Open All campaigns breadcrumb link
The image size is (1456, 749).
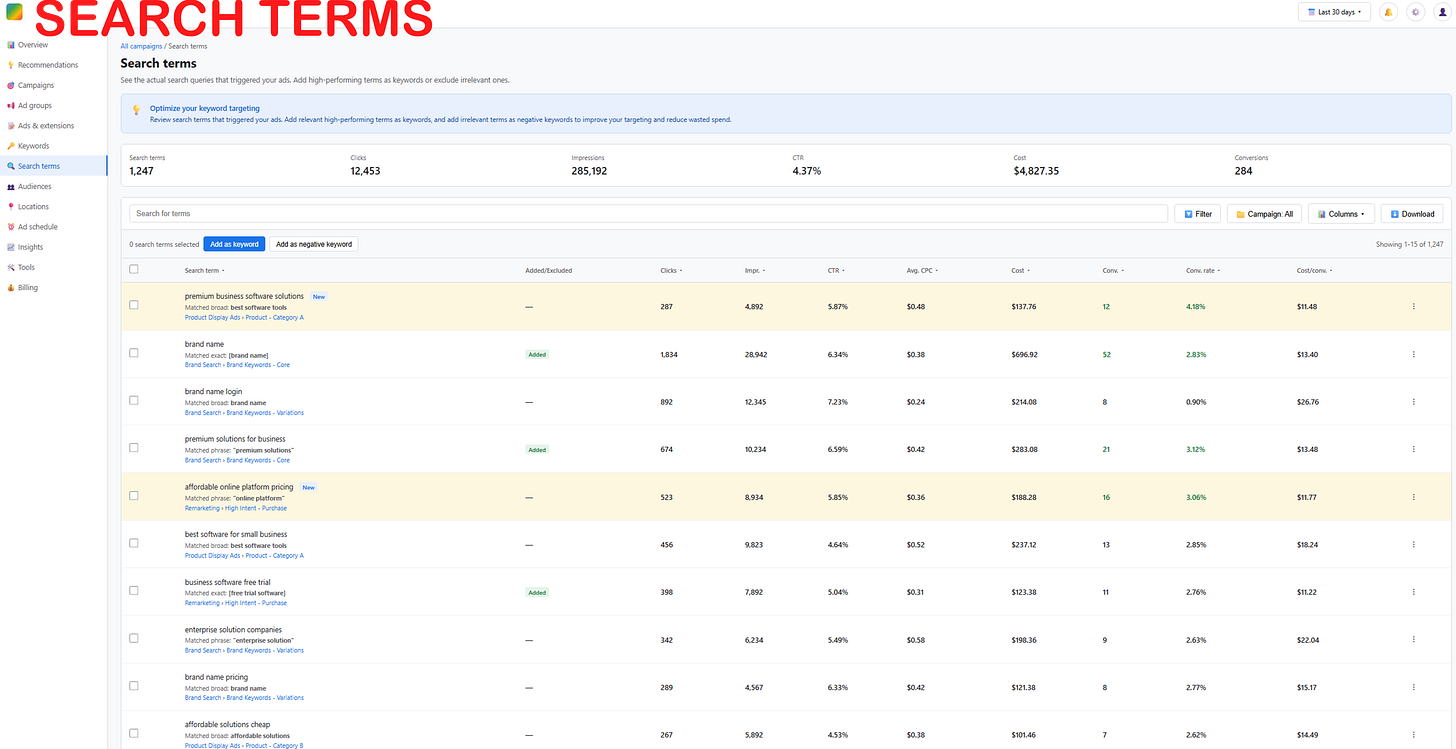[x=141, y=46]
